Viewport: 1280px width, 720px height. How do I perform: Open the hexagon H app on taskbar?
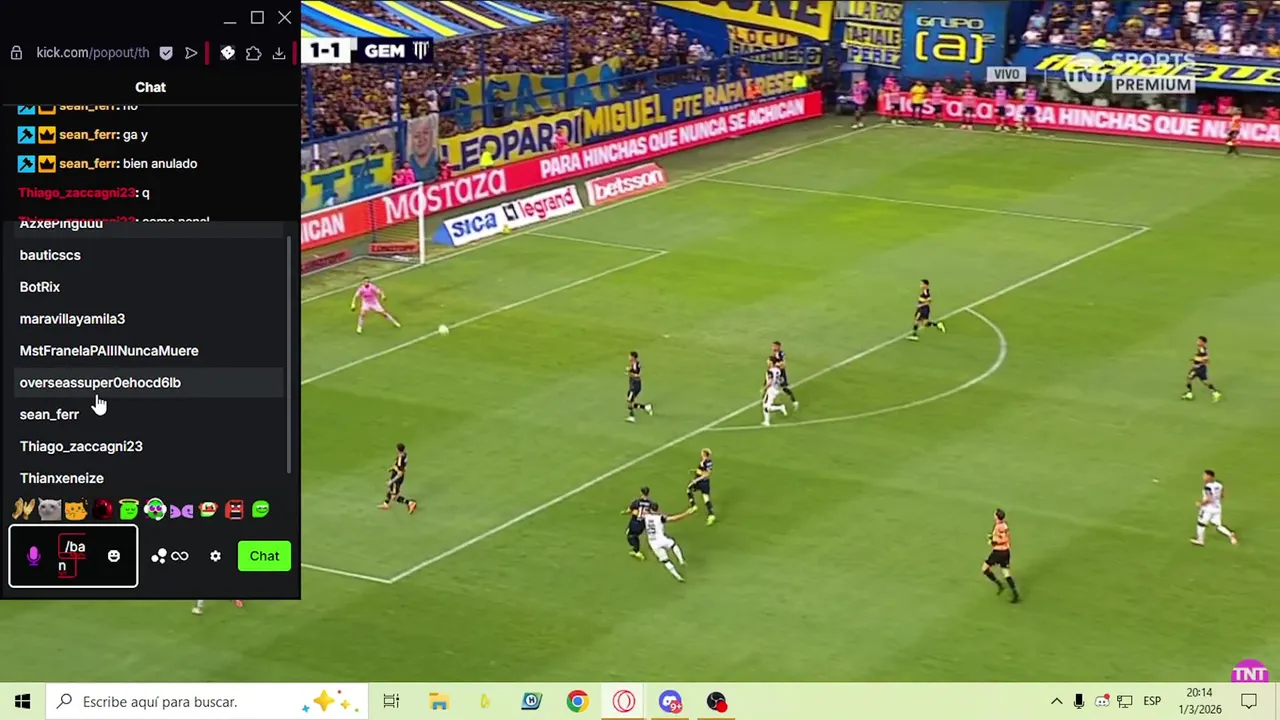[531, 702]
